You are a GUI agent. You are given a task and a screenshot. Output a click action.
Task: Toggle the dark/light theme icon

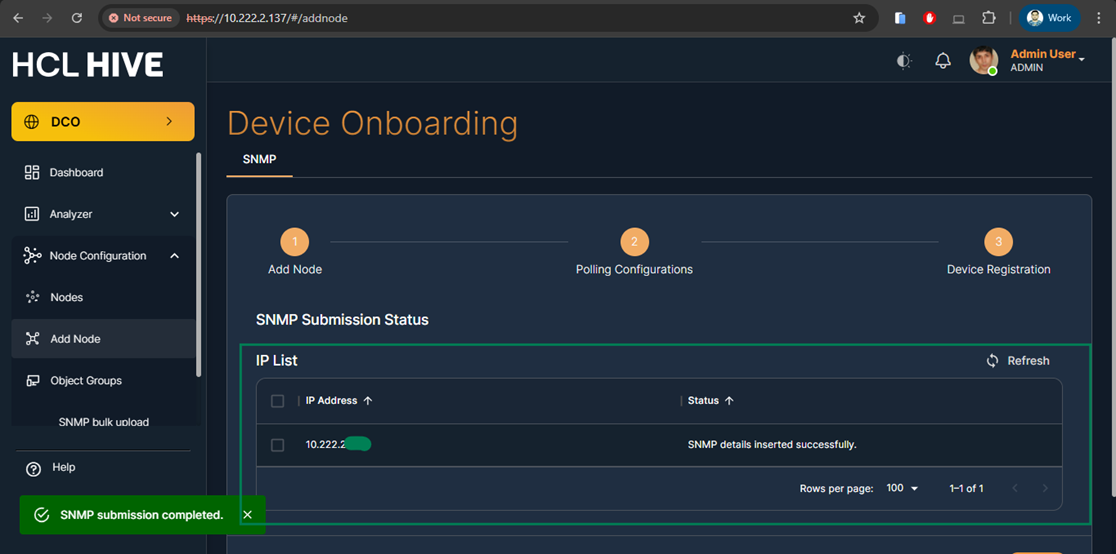coord(904,61)
